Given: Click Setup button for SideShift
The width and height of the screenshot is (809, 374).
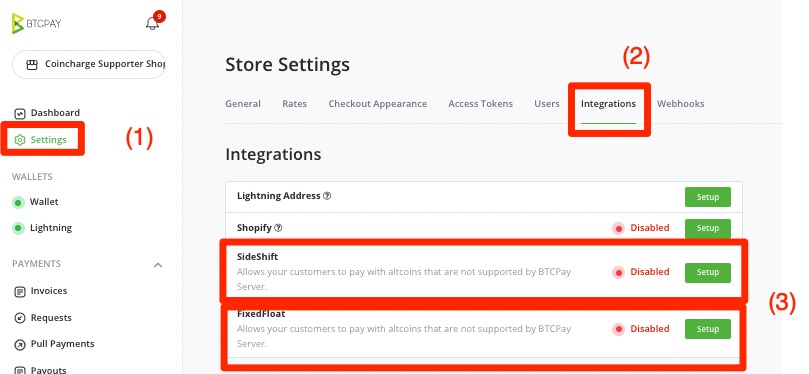Looking at the screenshot, I should click(708, 272).
